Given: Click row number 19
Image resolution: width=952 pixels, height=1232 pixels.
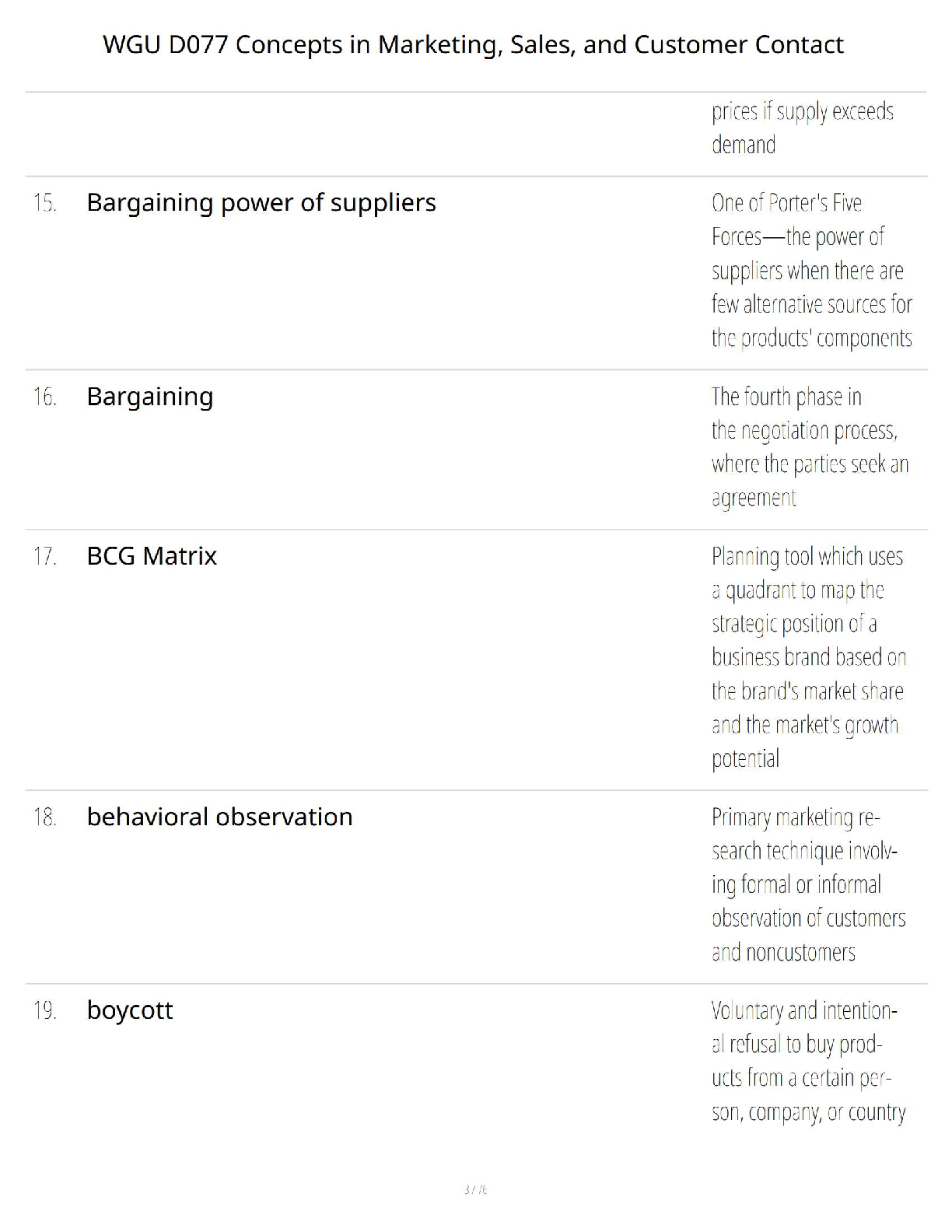Looking at the screenshot, I should (44, 1010).
